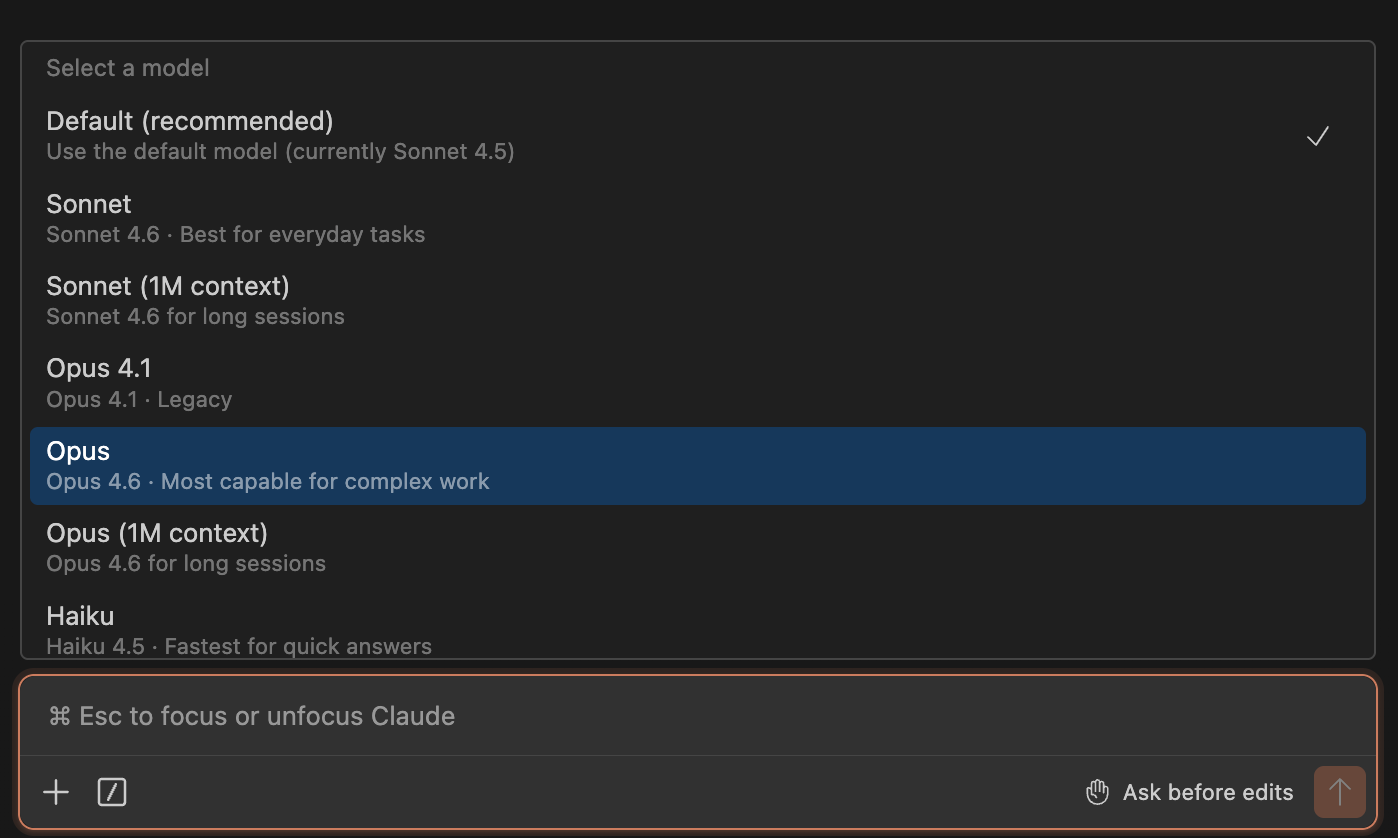The width and height of the screenshot is (1398, 838).
Task: Click the plus attachment icon
Action: pyautogui.click(x=56, y=791)
